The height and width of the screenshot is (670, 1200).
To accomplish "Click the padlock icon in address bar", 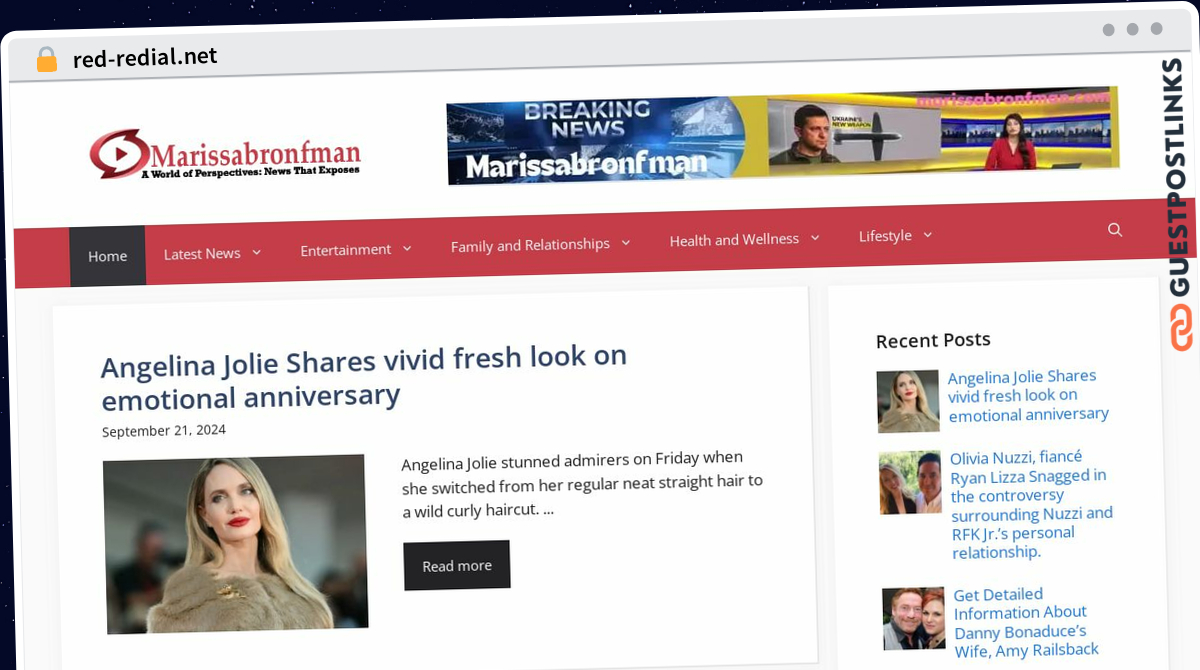I will 46,60.
